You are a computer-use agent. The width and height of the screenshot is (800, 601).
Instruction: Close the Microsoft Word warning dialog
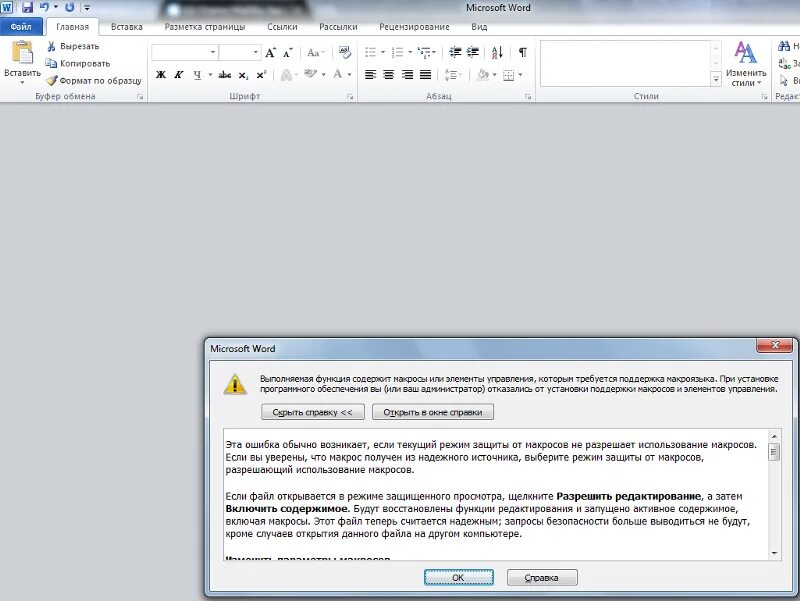pos(775,345)
